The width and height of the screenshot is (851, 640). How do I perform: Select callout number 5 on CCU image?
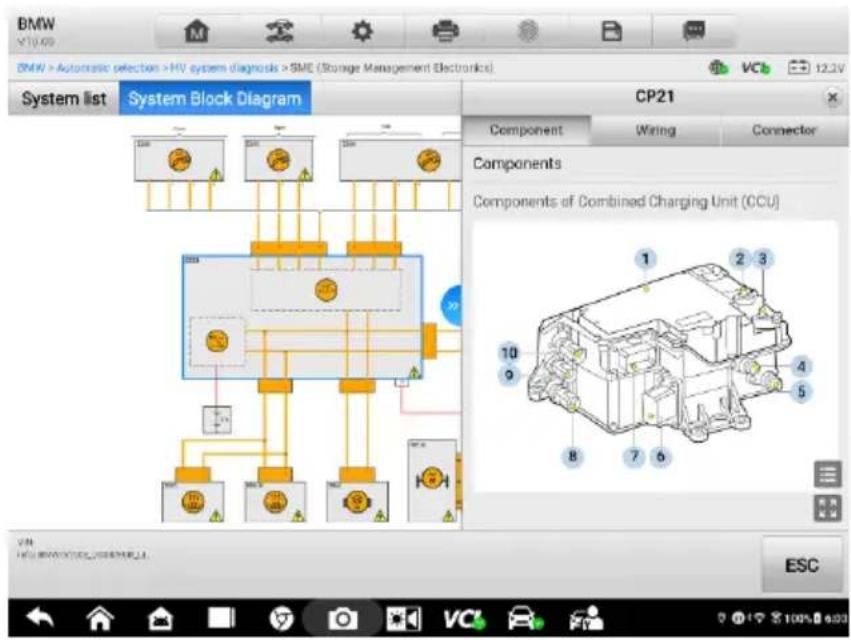tap(801, 391)
